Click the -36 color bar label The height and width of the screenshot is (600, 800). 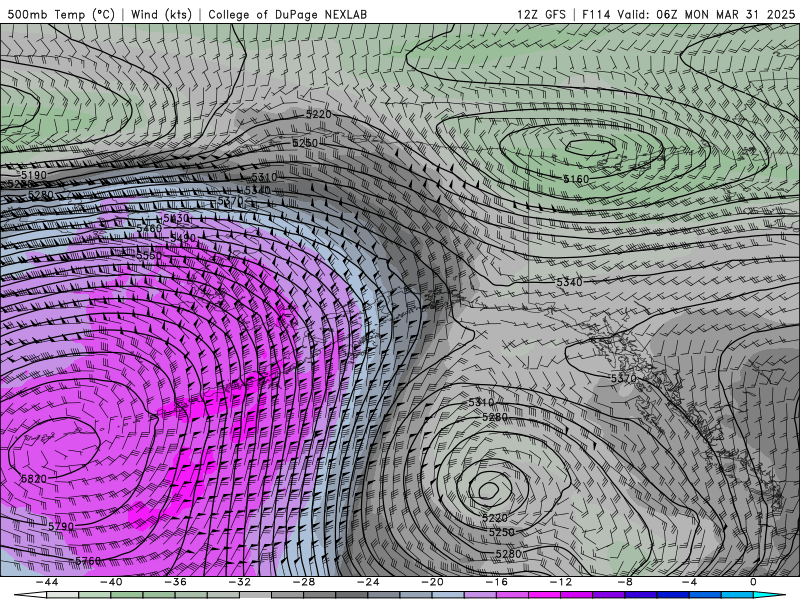click(176, 582)
